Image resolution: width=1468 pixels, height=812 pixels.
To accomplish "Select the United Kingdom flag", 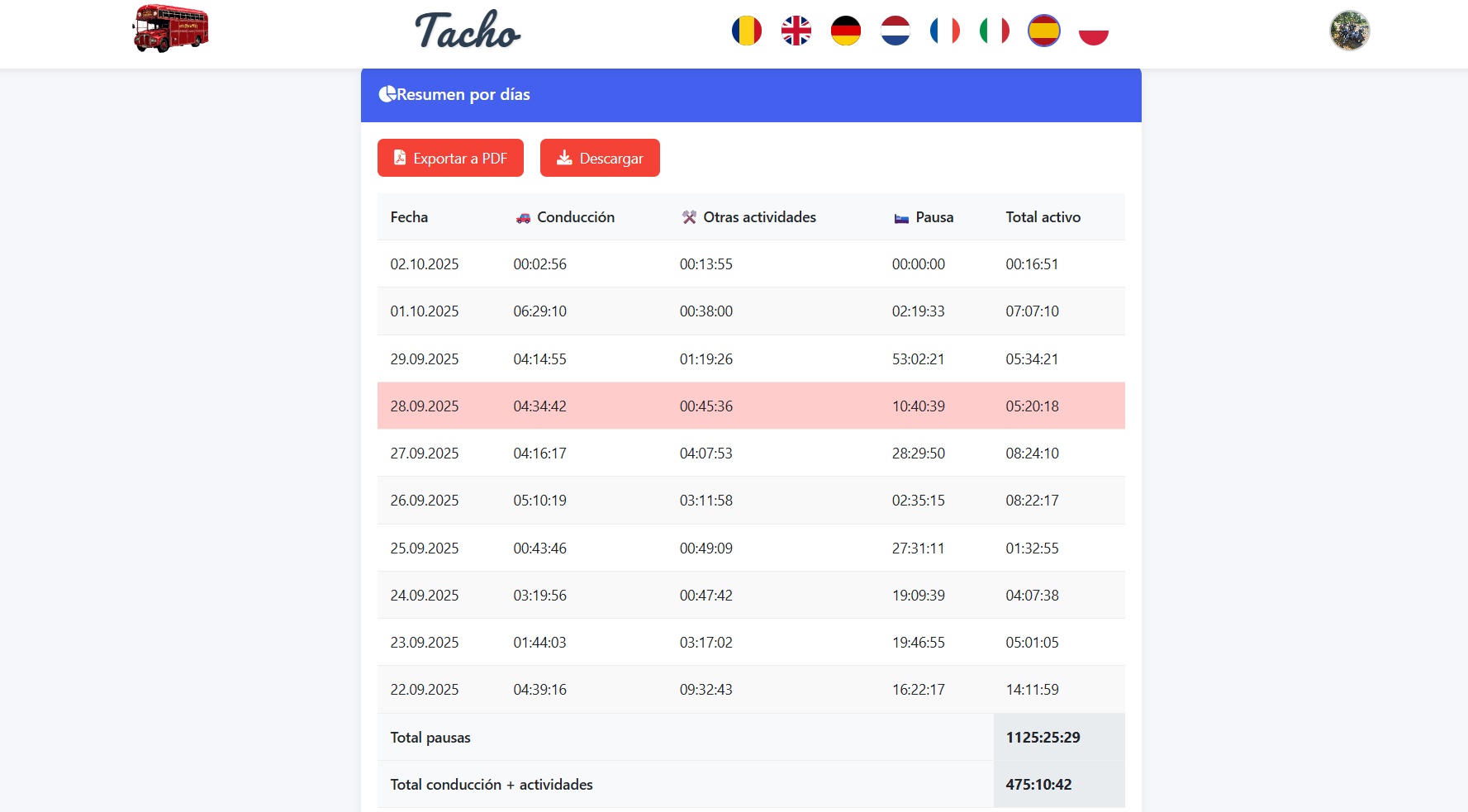I will 796,31.
